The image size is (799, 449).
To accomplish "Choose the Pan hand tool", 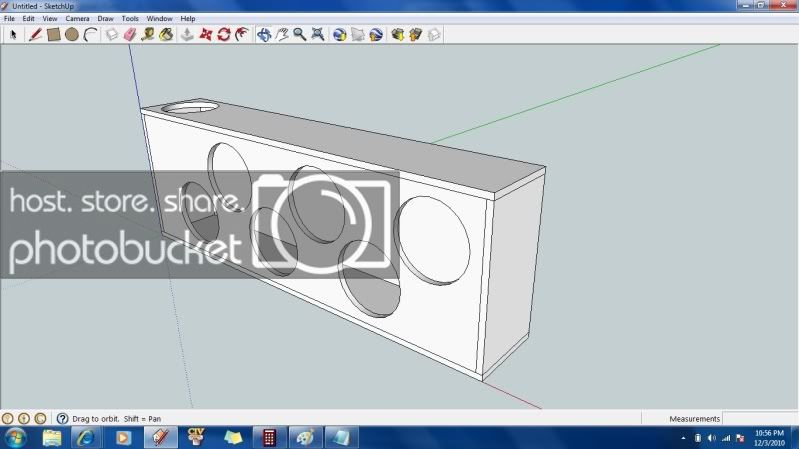I will [x=282, y=35].
